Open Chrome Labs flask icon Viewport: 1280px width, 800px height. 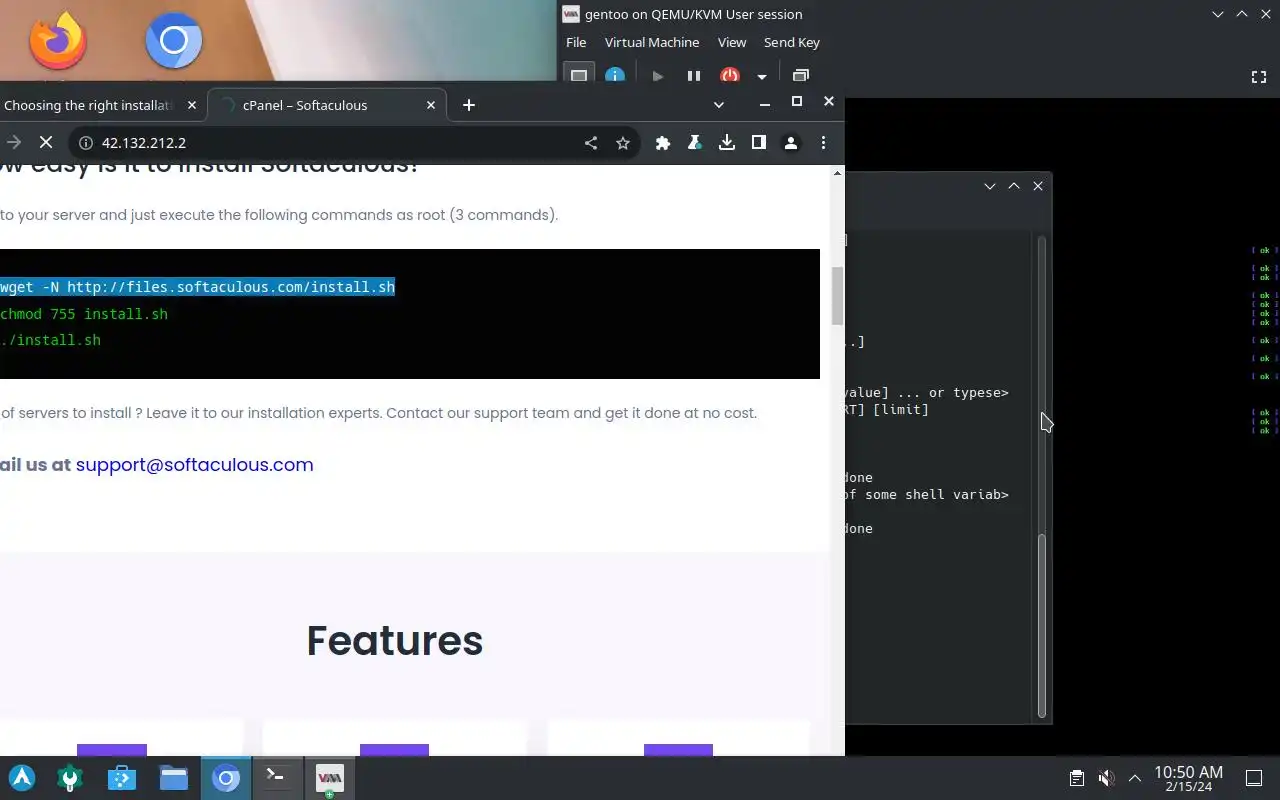(694, 143)
